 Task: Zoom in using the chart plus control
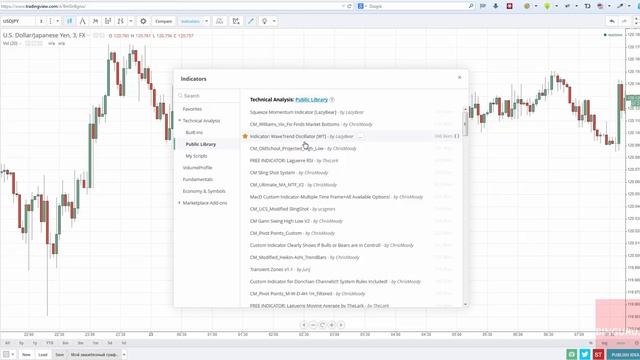[x=331, y=325]
